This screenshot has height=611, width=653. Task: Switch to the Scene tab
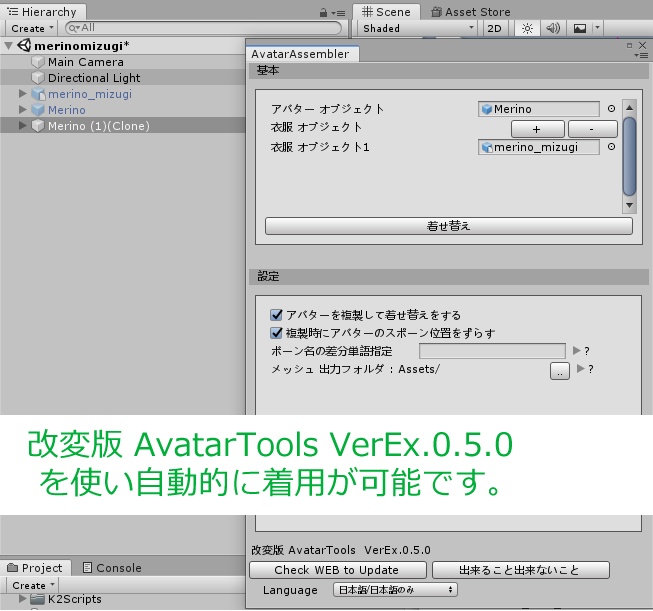(x=386, y=12)
